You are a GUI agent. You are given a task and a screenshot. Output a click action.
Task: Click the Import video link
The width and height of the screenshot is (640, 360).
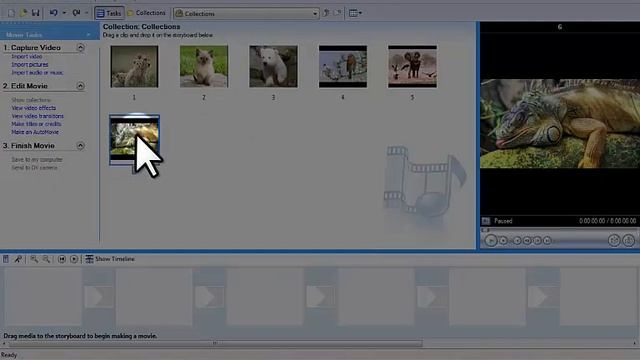27,56
